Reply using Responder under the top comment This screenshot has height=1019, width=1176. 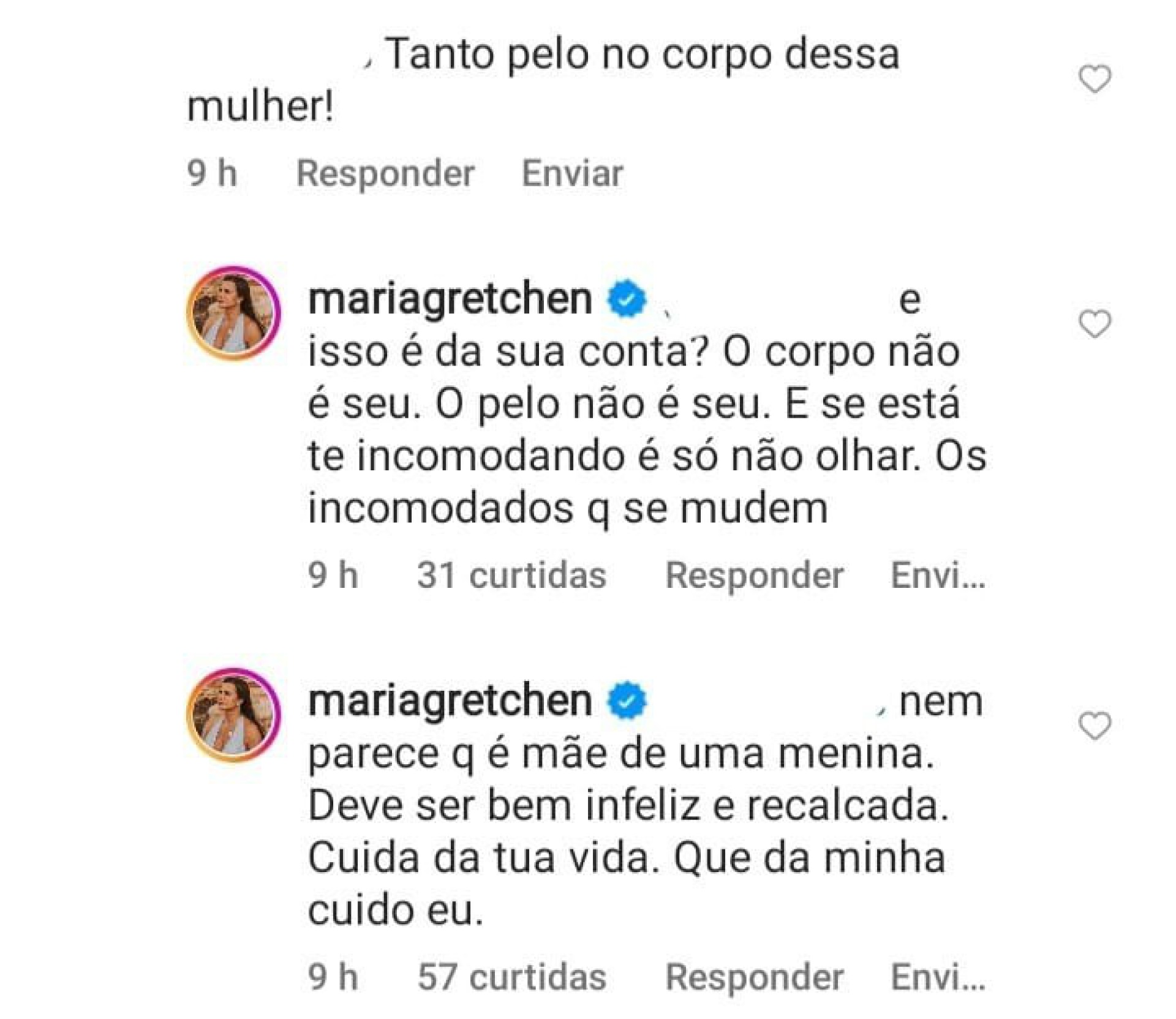pyautogui.click(x=386, y=175)
